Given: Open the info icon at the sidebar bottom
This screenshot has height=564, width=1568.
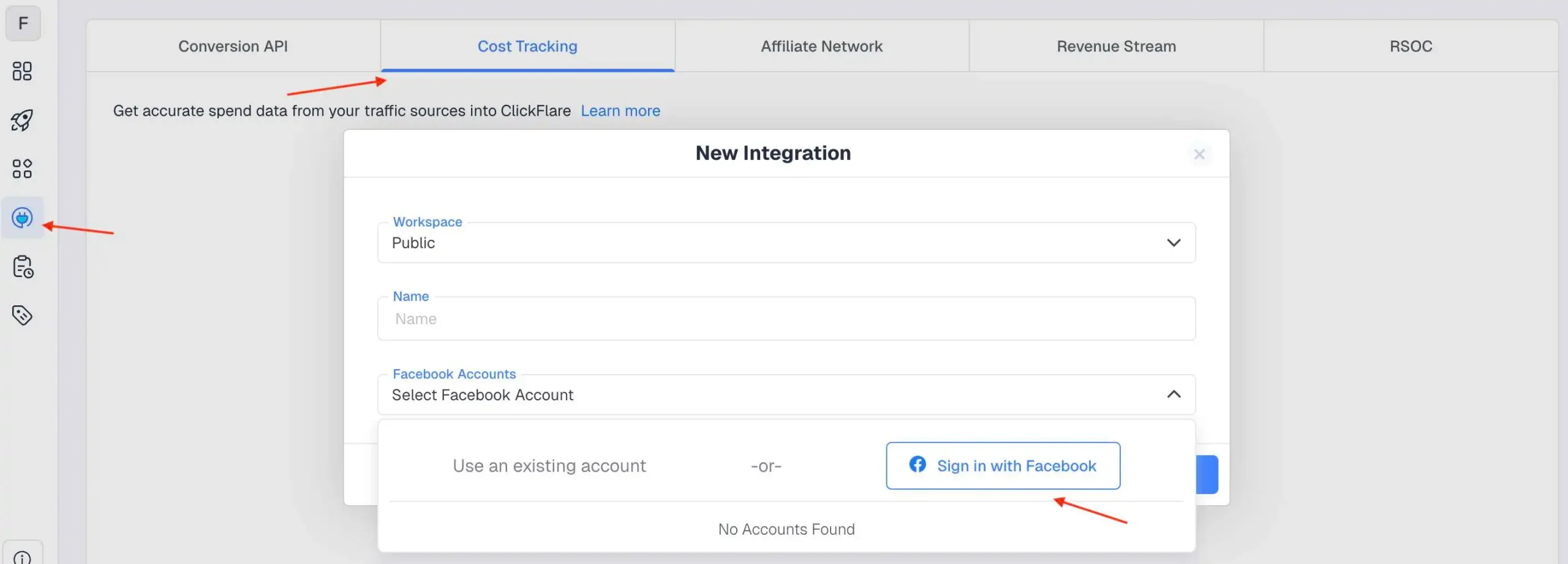Looking at the screenshot, I should [x=22, y=557].
